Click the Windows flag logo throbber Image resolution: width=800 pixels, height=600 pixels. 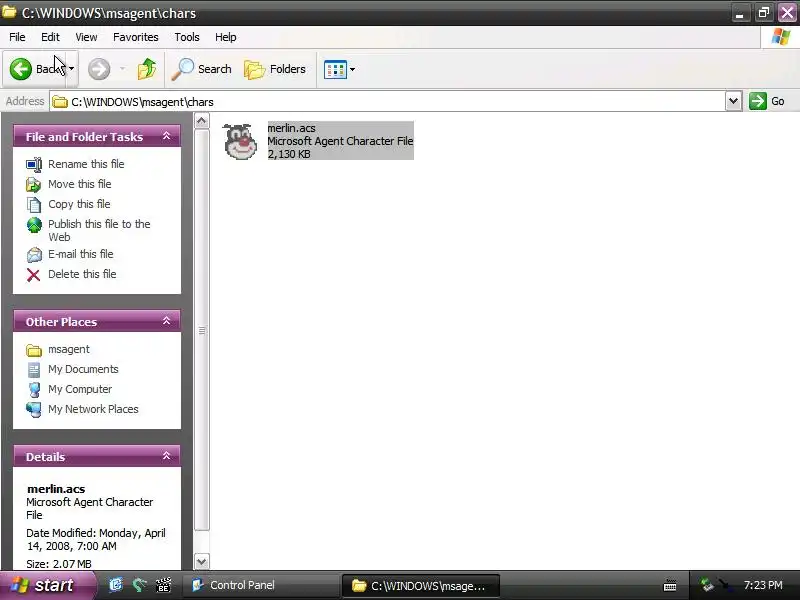(x=781, y=37)
